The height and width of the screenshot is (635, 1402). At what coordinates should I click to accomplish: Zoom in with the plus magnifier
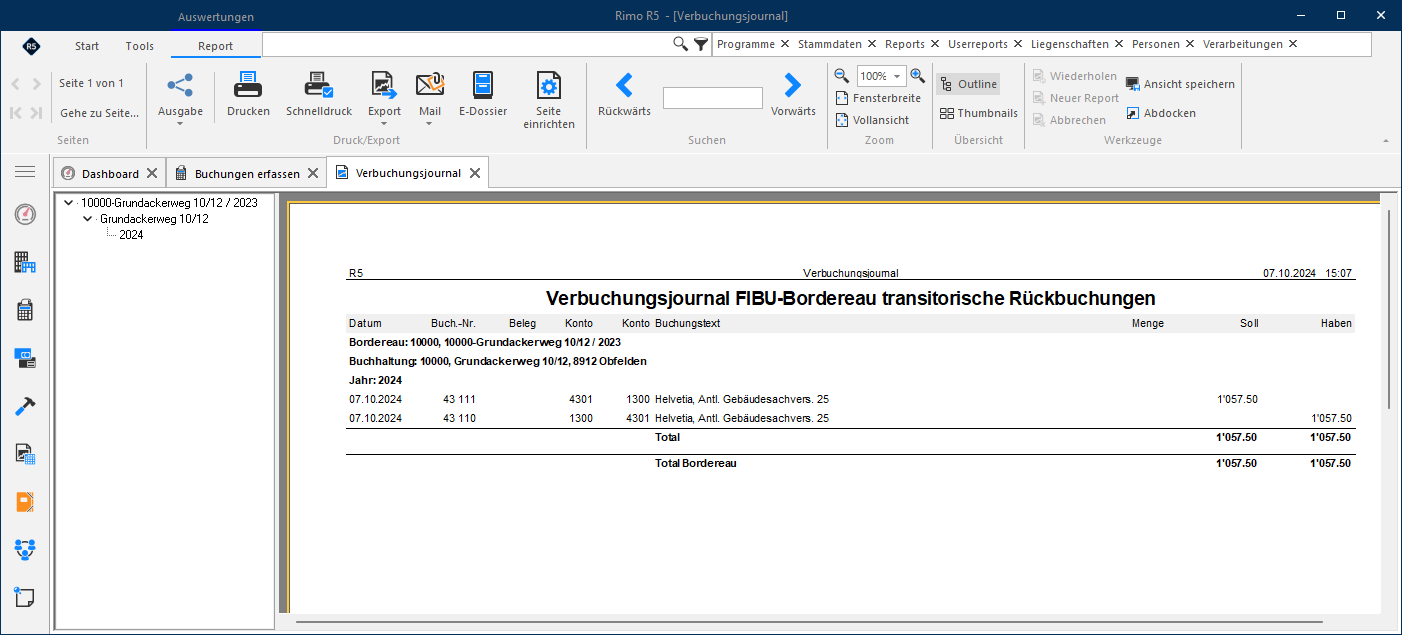pos(917,76)
